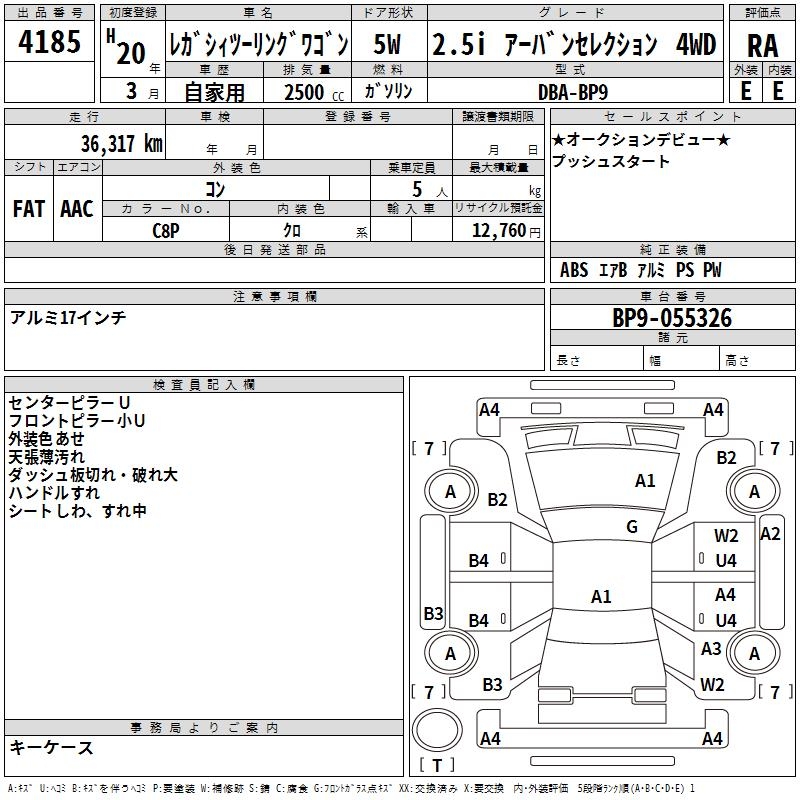Click the spare tire circle above "[T]"
This screenshot has height=800, width=800.
click(x=437, y=729)
